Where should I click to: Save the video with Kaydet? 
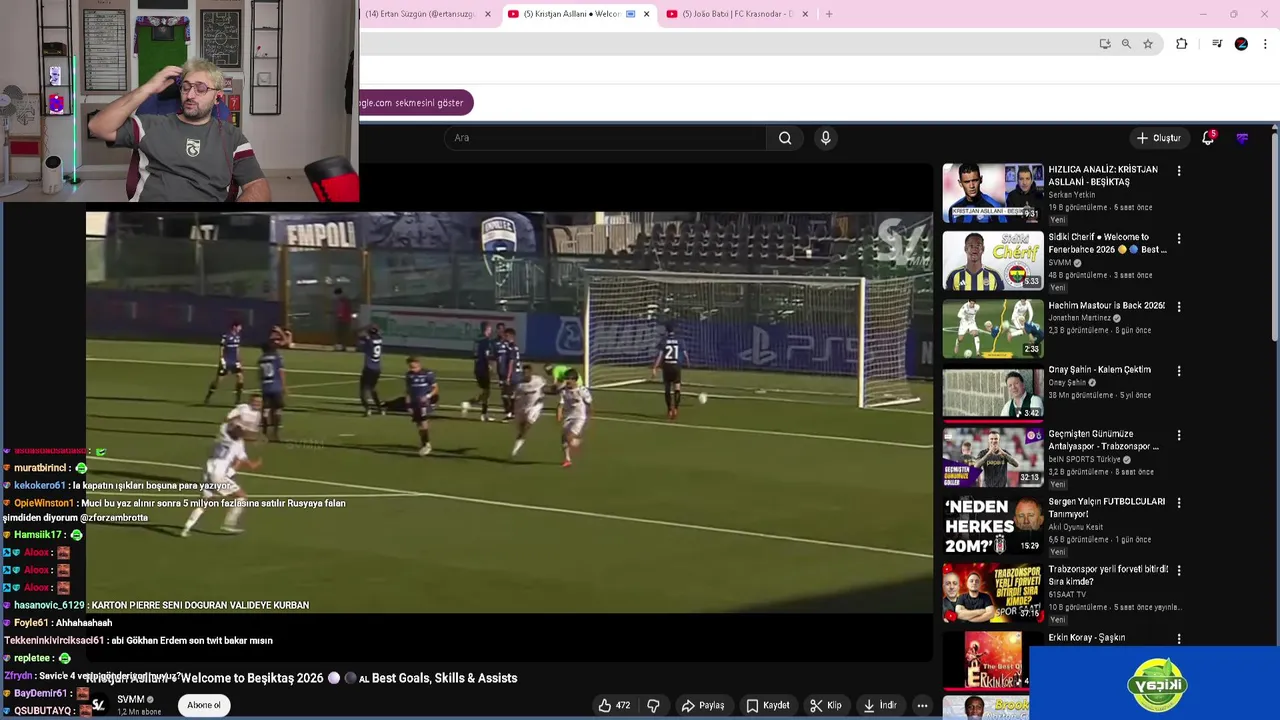[768, 705]
